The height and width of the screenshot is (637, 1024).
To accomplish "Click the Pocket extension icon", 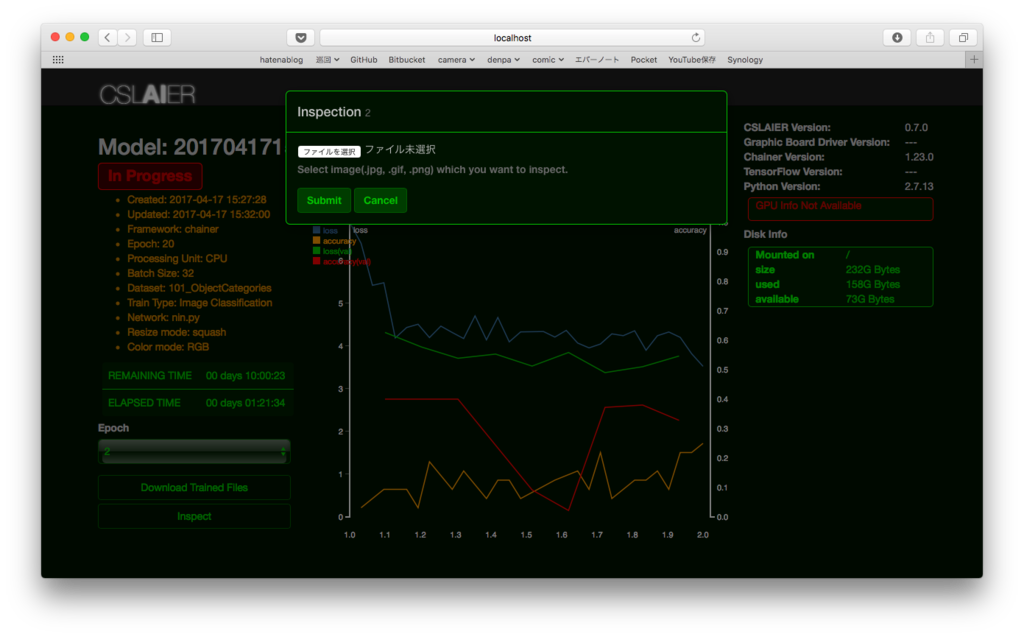I will coord(300,38).
